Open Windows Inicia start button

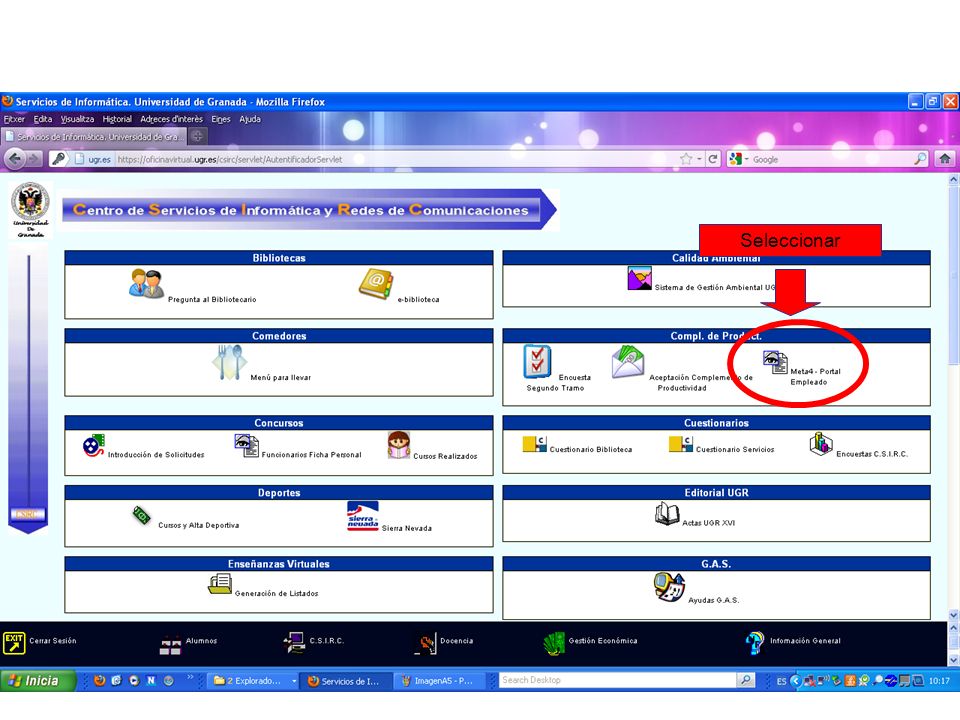pos(38,680)
